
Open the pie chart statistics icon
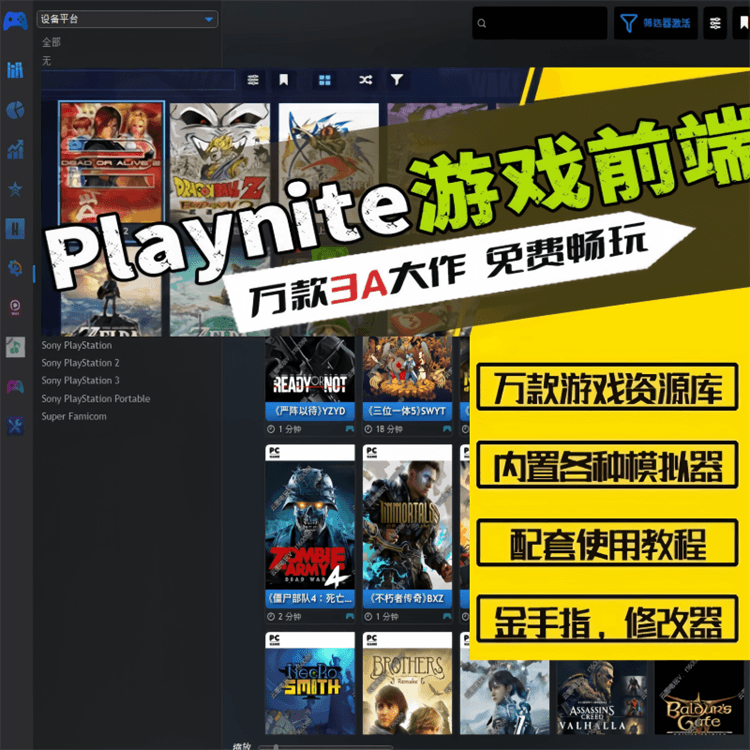point(15,110)
